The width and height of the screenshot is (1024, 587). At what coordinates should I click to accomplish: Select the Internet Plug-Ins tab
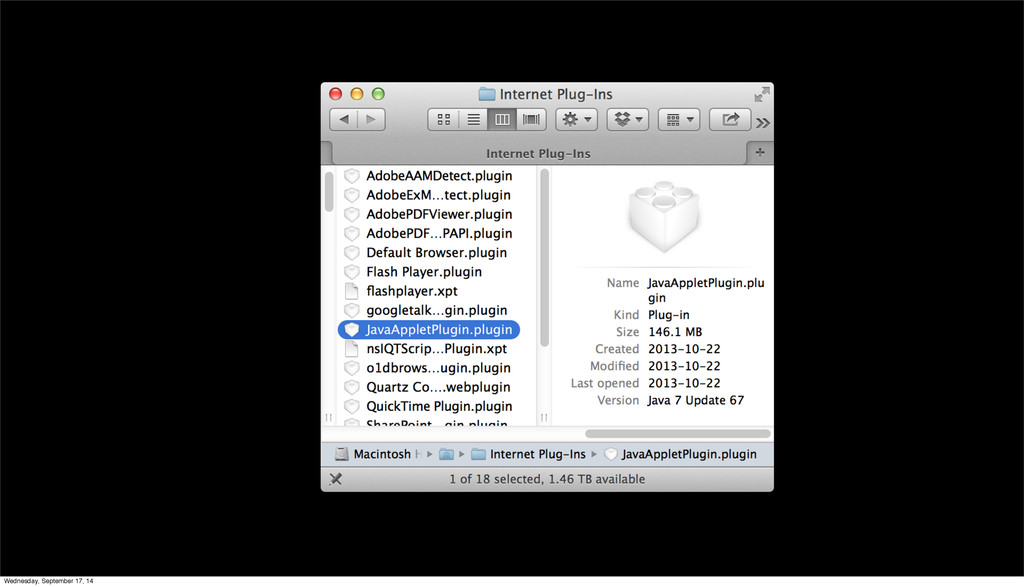pos(538,153)
